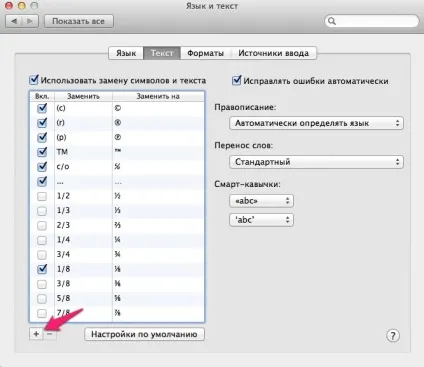
Task: Click the © replacement symbol cell
Action: [x=118, y=108]
